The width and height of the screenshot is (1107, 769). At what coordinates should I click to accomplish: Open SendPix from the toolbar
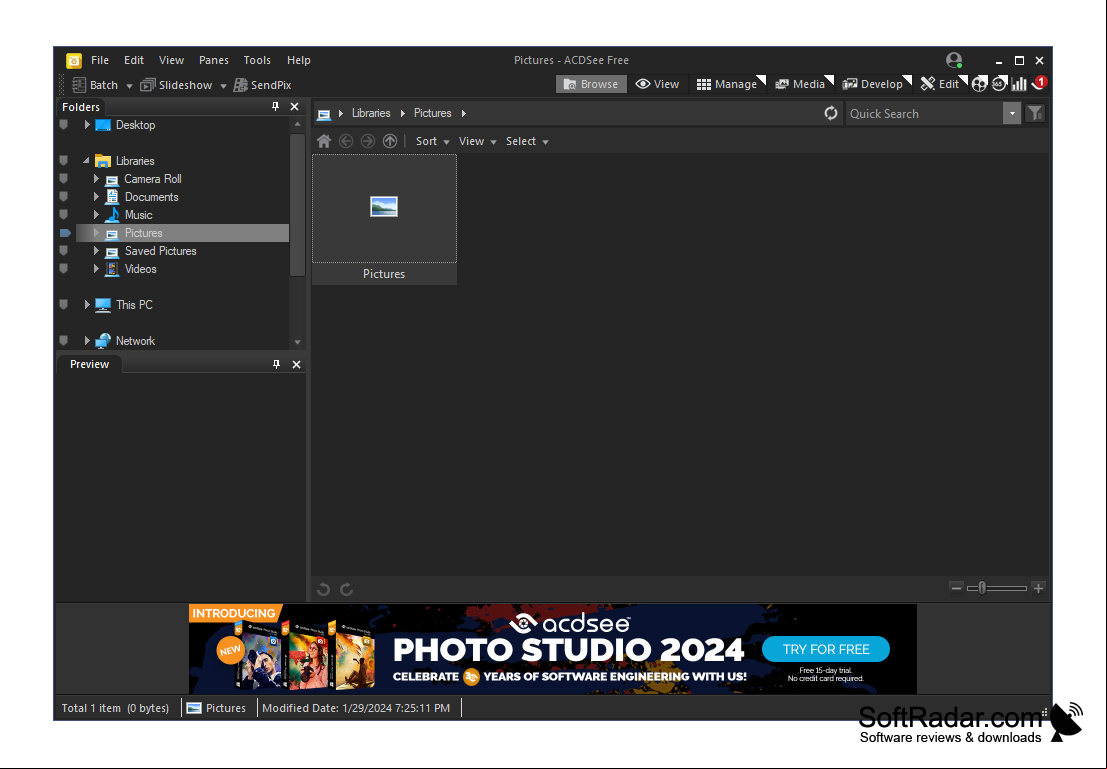coord(262,85)
